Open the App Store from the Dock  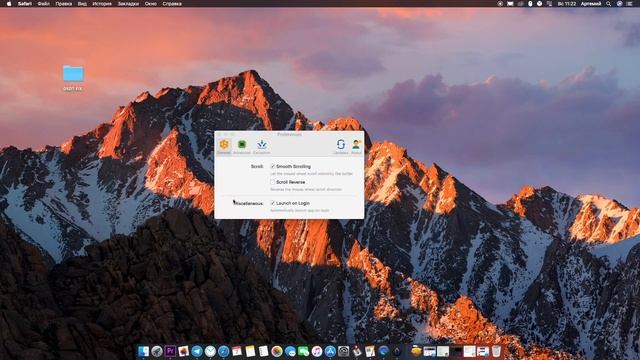point(330,351)
